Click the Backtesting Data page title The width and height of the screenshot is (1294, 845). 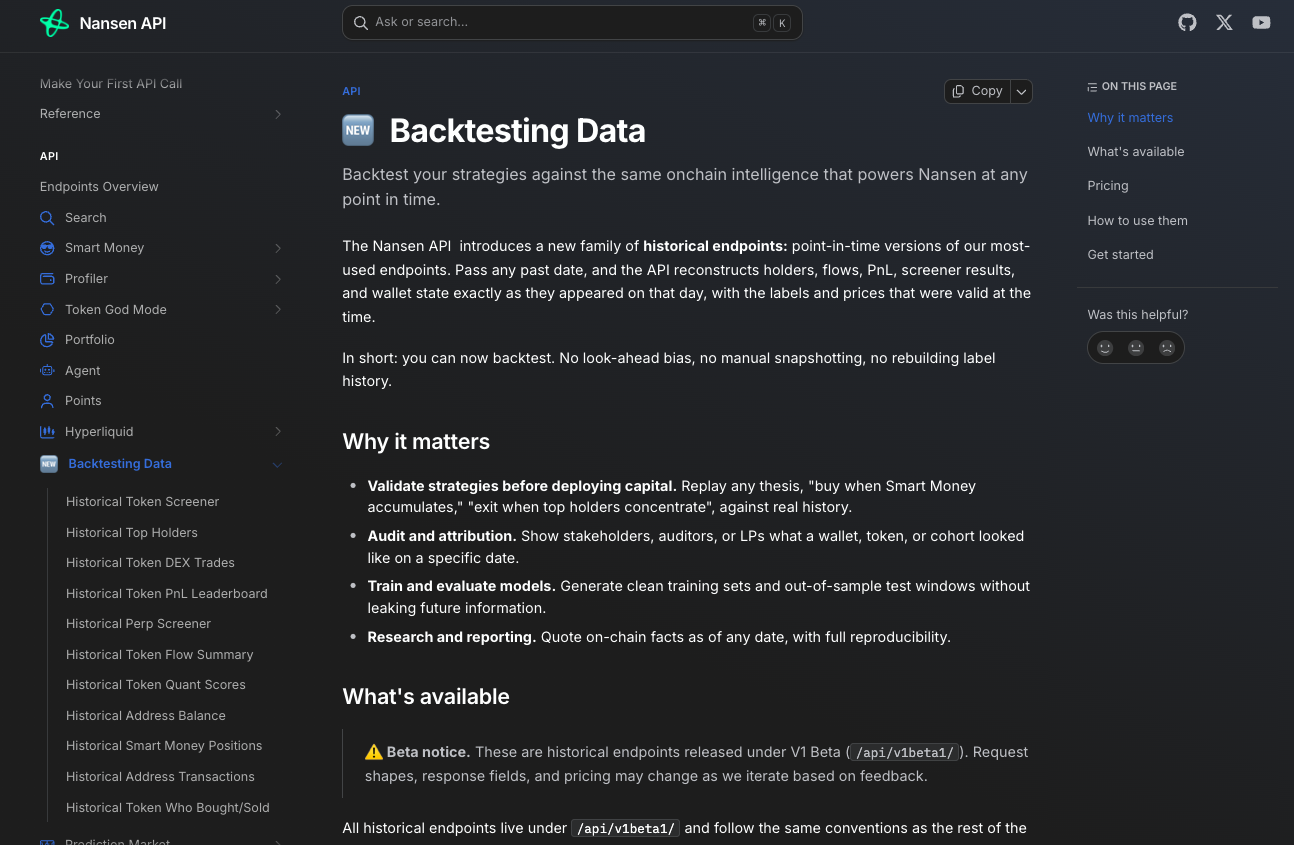[x=517, y=131]
